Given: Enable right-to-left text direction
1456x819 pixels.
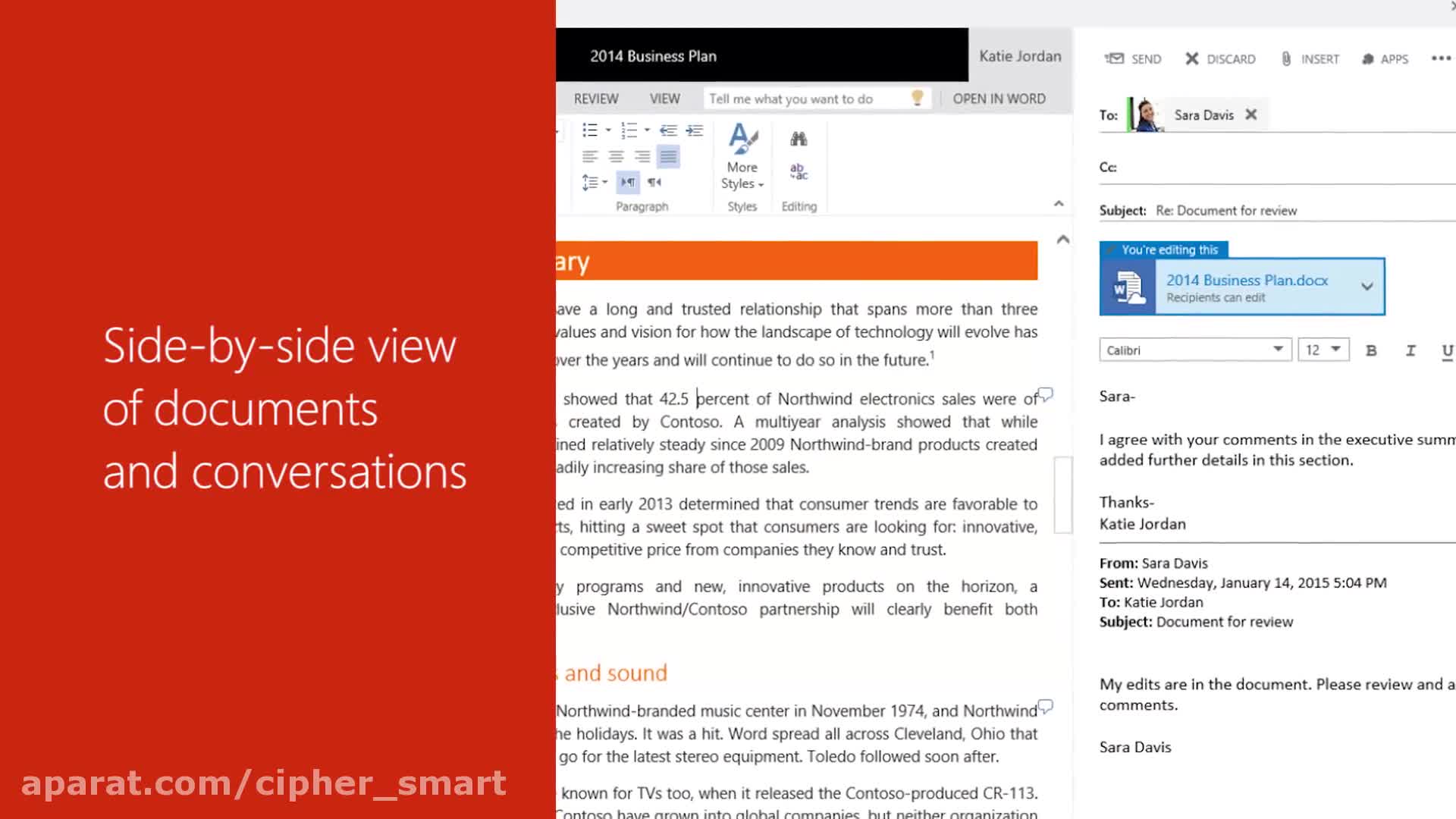Looking at the screenshot, I should 654,182.
